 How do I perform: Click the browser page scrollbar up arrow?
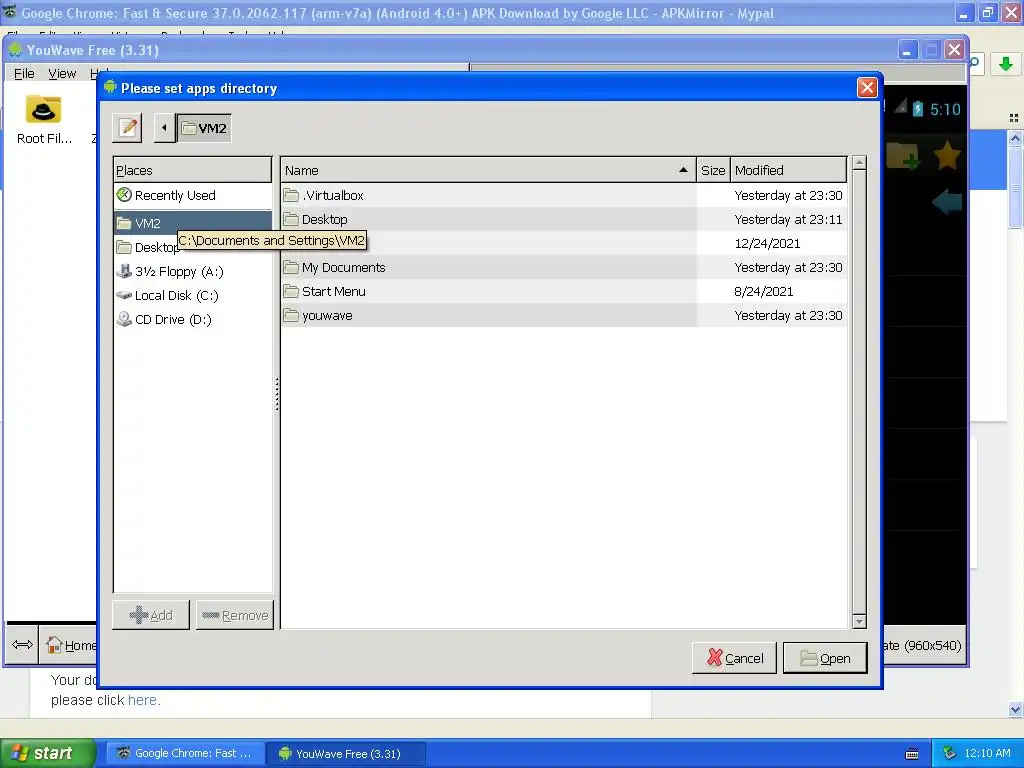pyautogui.click(x=1015, y=138)
